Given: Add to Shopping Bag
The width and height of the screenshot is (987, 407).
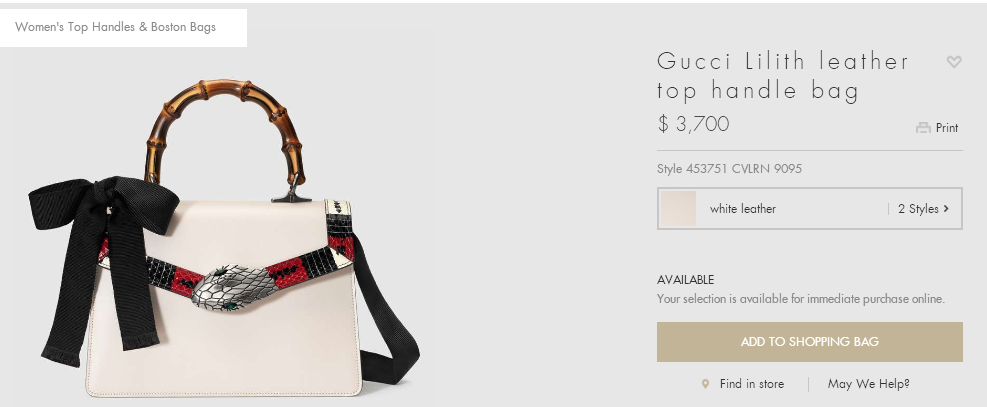Looking at the screenshot, I should click(809, 342).
